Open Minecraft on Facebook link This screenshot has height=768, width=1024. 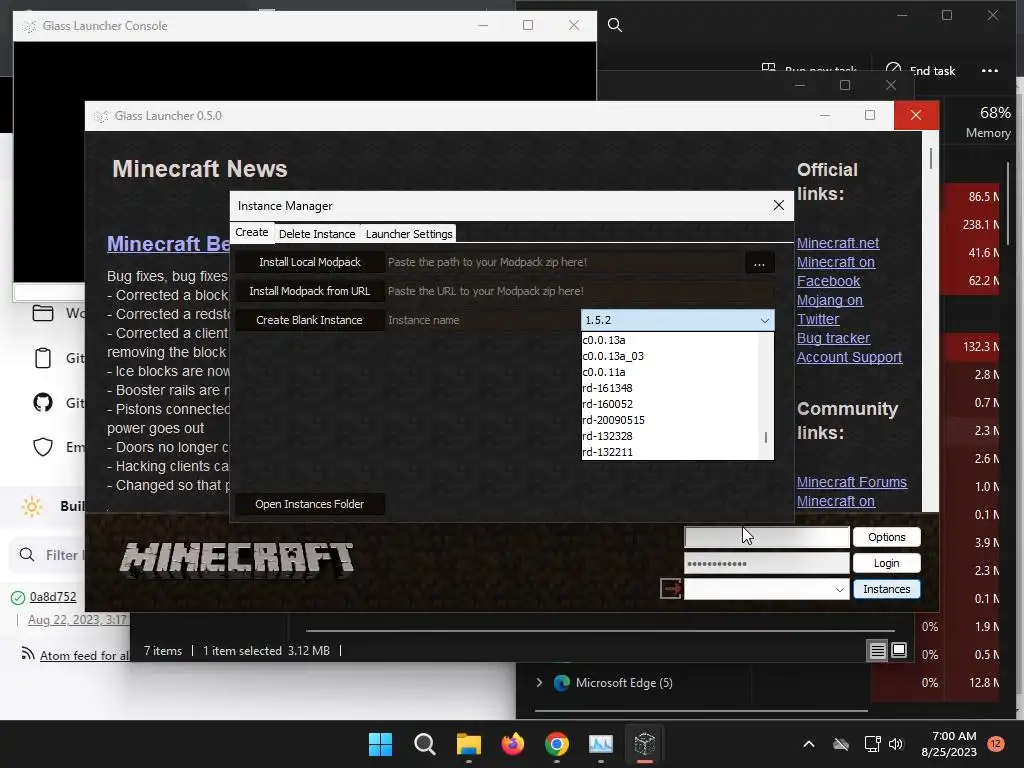coord(836,272)
